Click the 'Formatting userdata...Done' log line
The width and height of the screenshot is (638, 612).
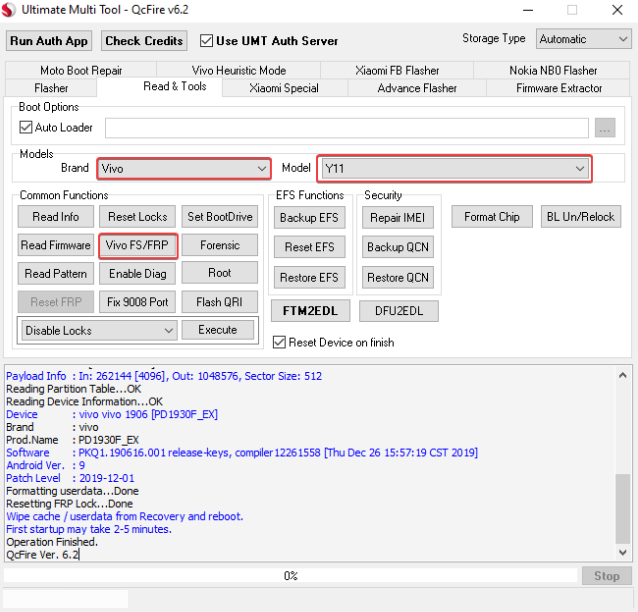72,491
